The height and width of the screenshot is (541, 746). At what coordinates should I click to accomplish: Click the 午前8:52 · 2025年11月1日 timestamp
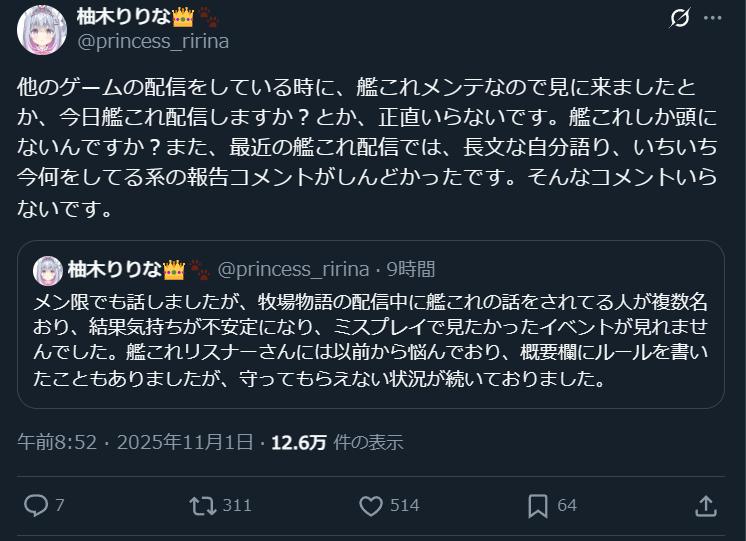(x=135, y=443)
